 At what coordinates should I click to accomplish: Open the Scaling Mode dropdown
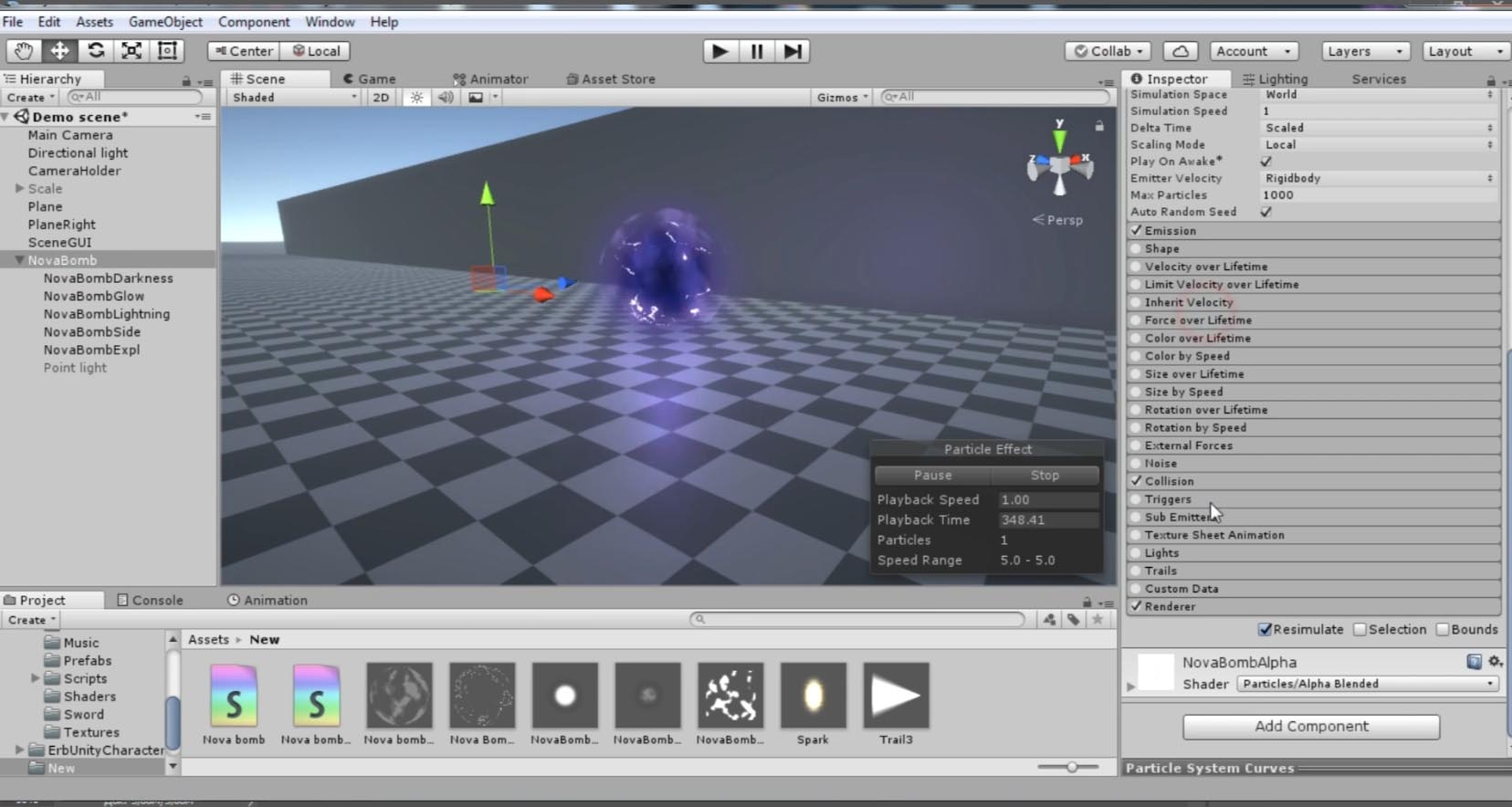click(x=1379, y=144)
